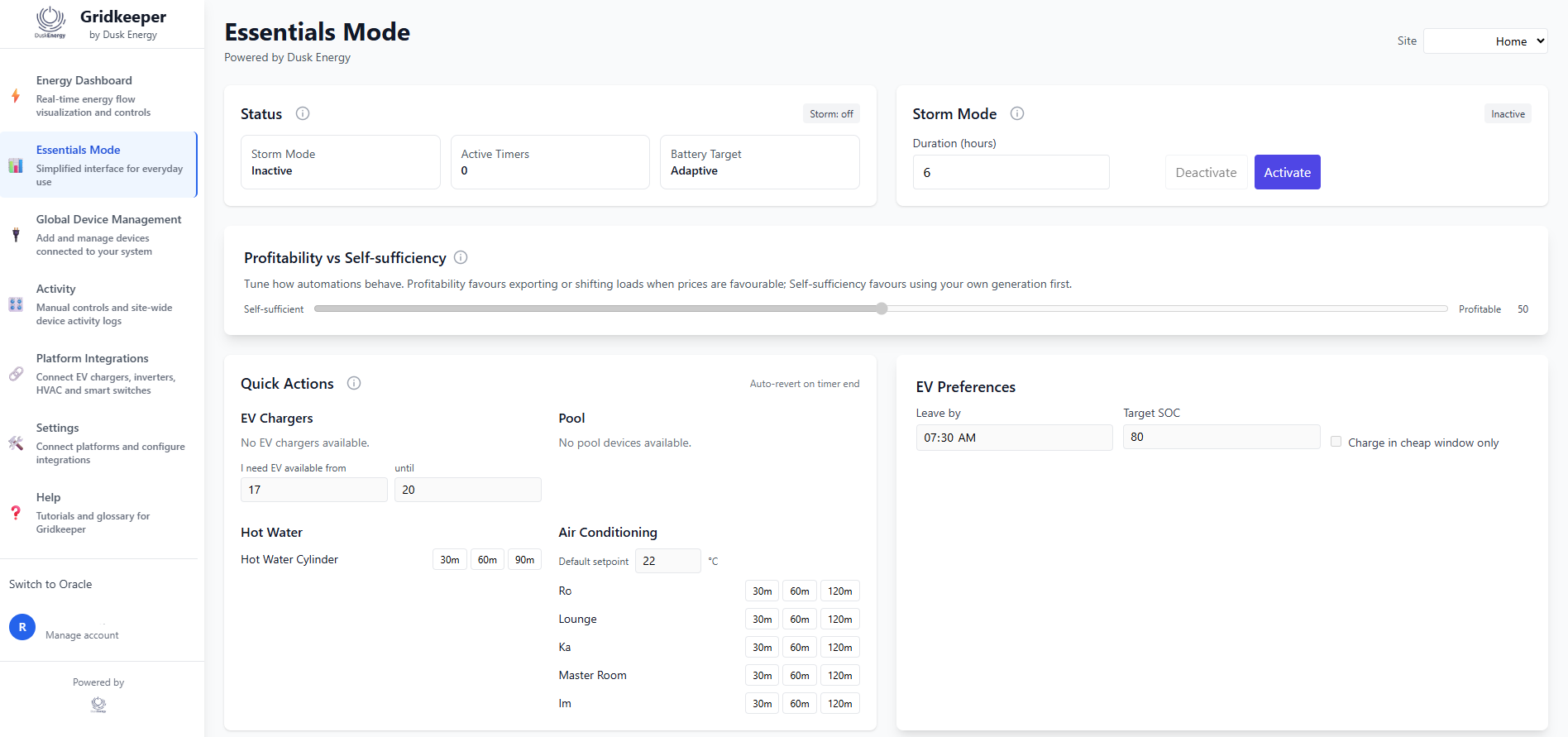Run Hot Water Cylinder for 90m
This screenshot has height=737, width=1568.
pos(524,560)
